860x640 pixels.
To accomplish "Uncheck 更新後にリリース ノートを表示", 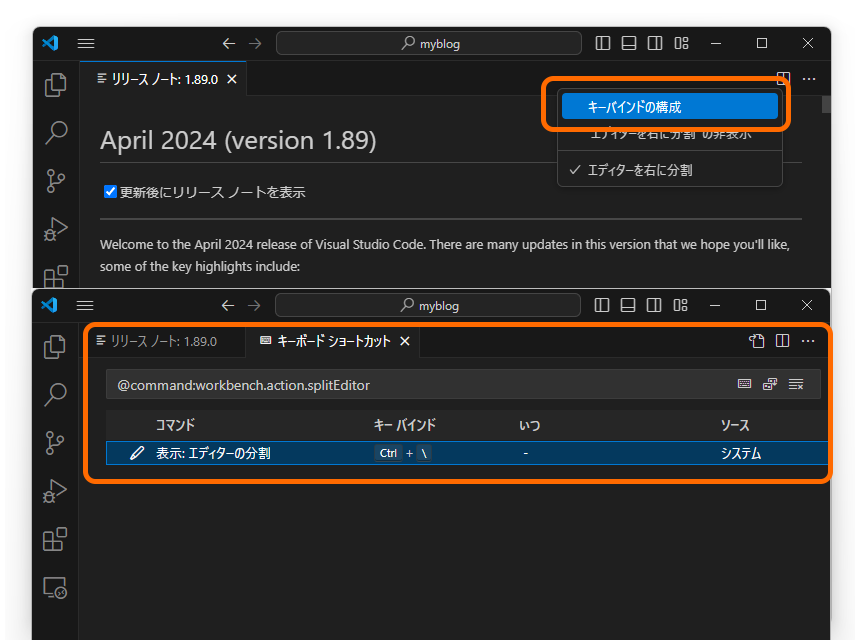I will (110, 192).
